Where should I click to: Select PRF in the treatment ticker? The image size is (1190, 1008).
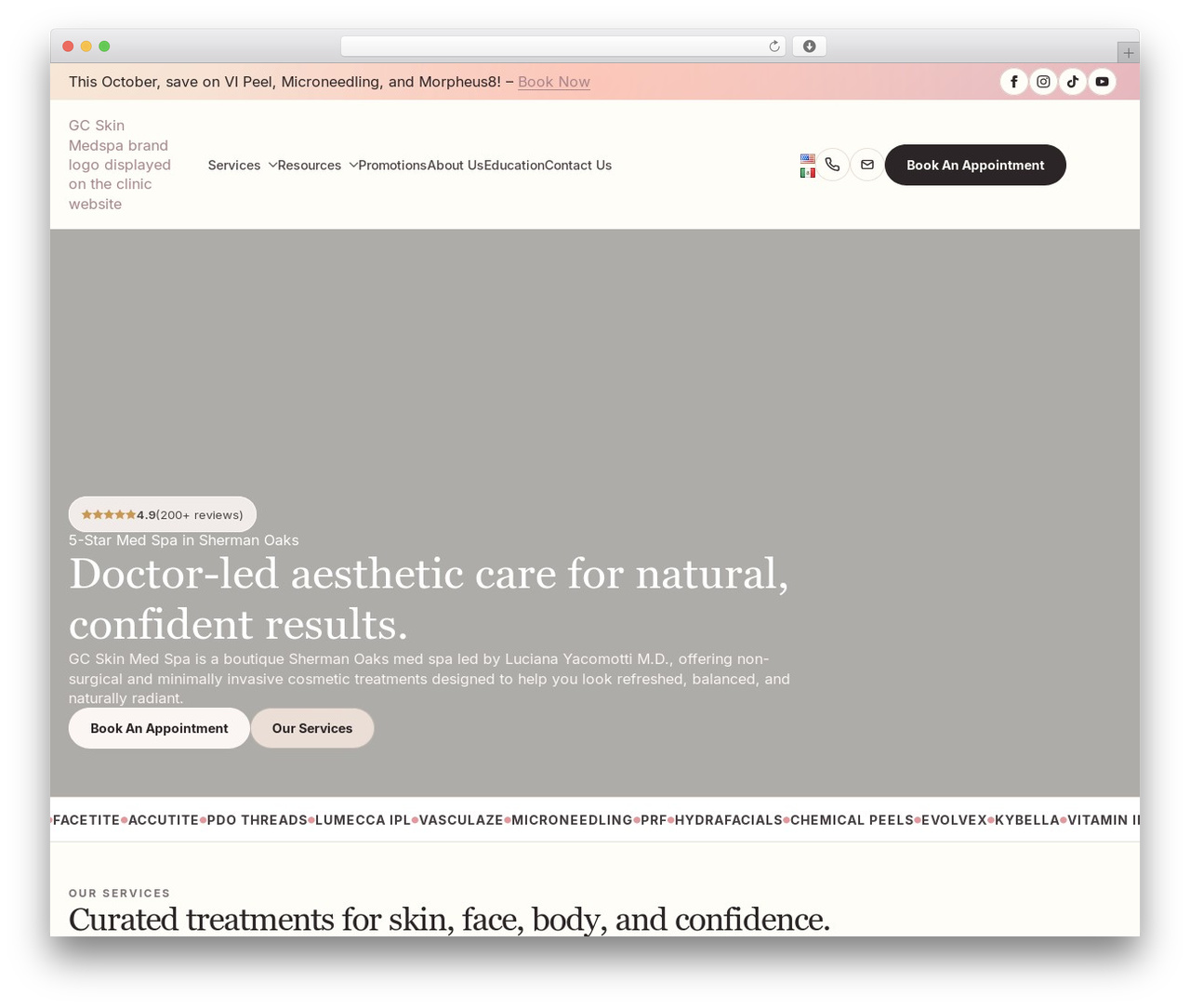654,820
